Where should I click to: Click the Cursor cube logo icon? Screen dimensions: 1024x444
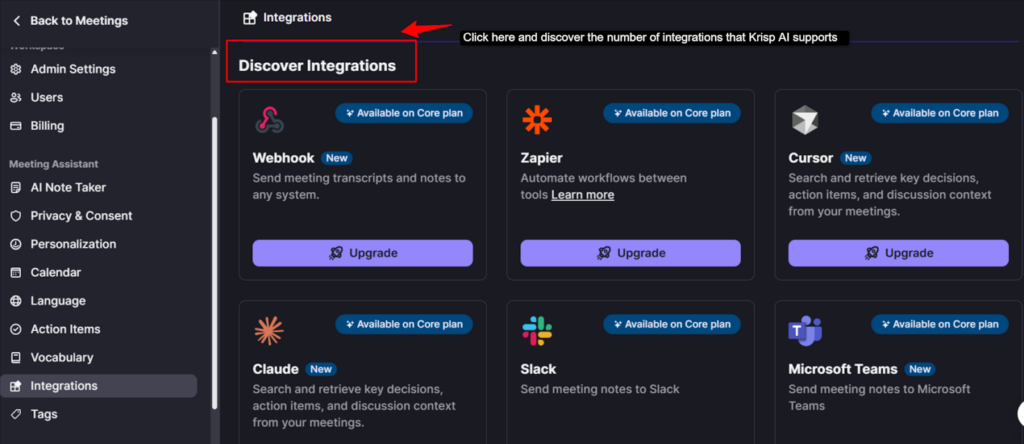(805, 121)
